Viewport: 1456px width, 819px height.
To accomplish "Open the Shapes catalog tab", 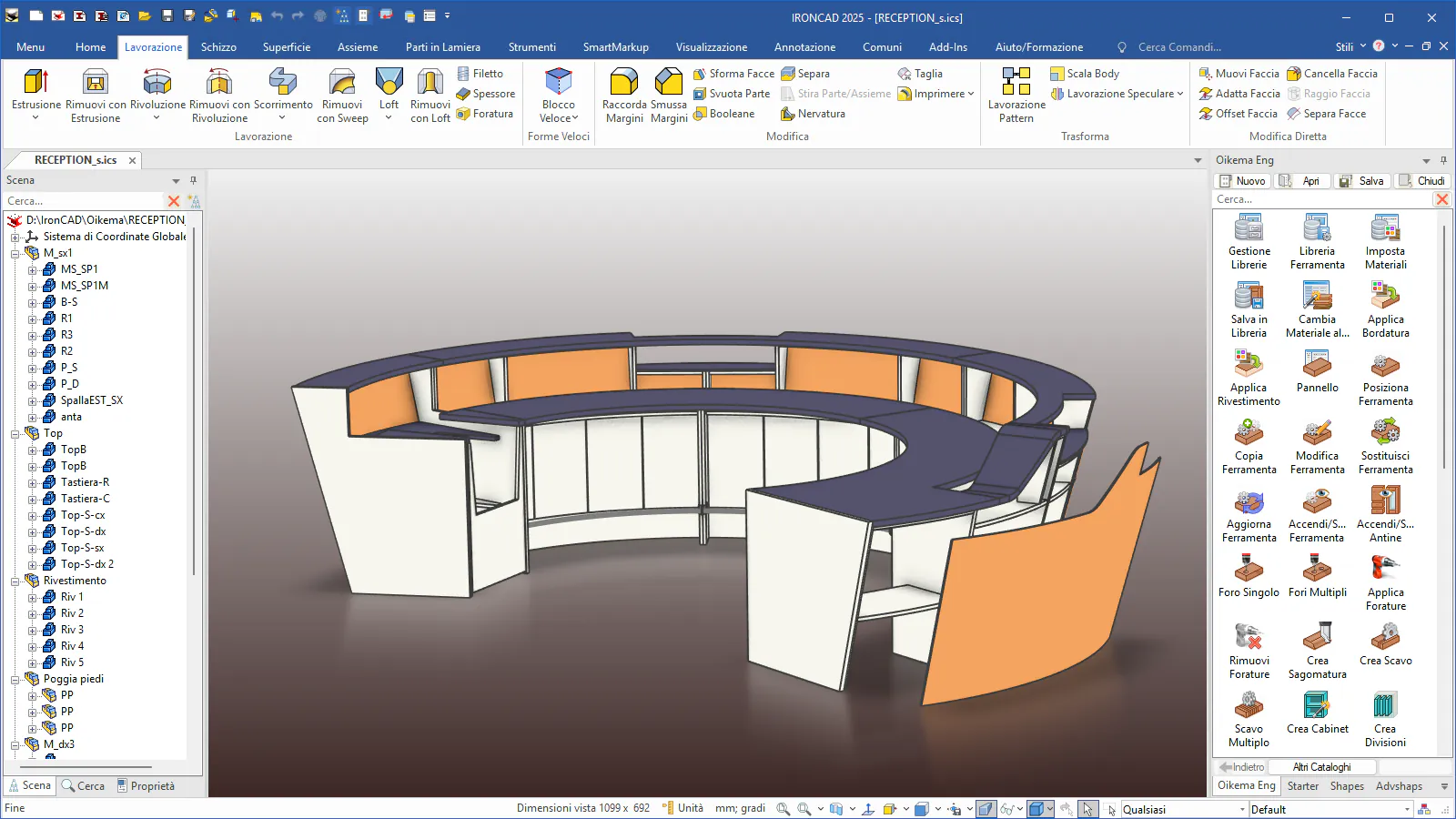I will (x=1347, y=786).
